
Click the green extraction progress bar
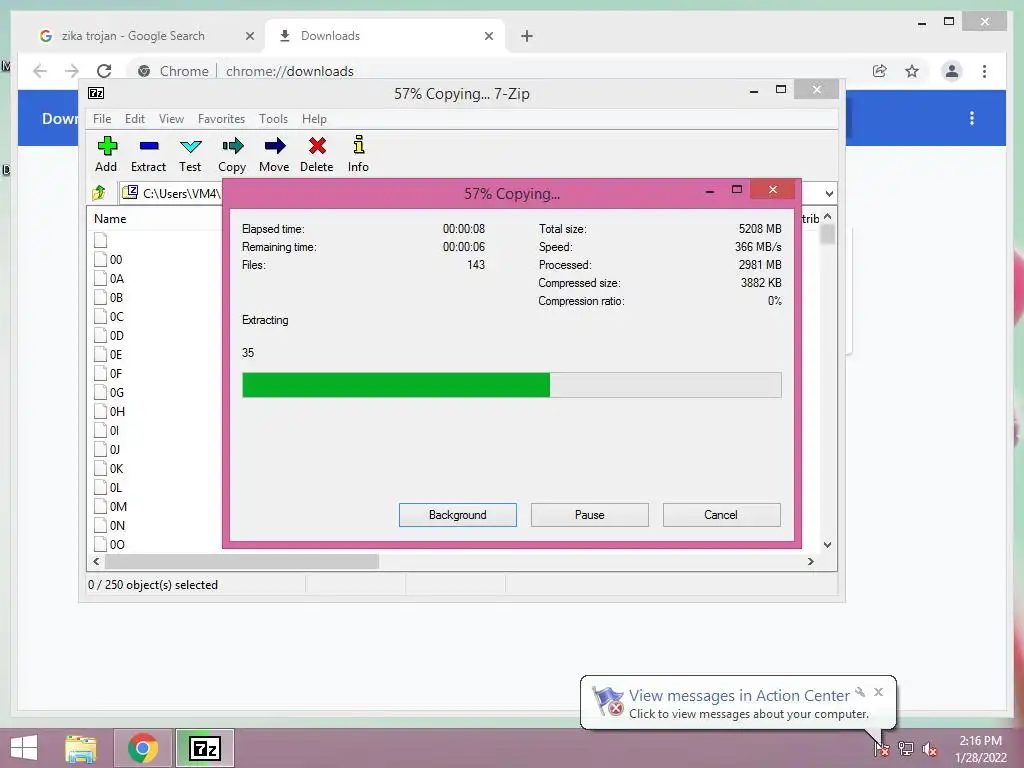396,385
